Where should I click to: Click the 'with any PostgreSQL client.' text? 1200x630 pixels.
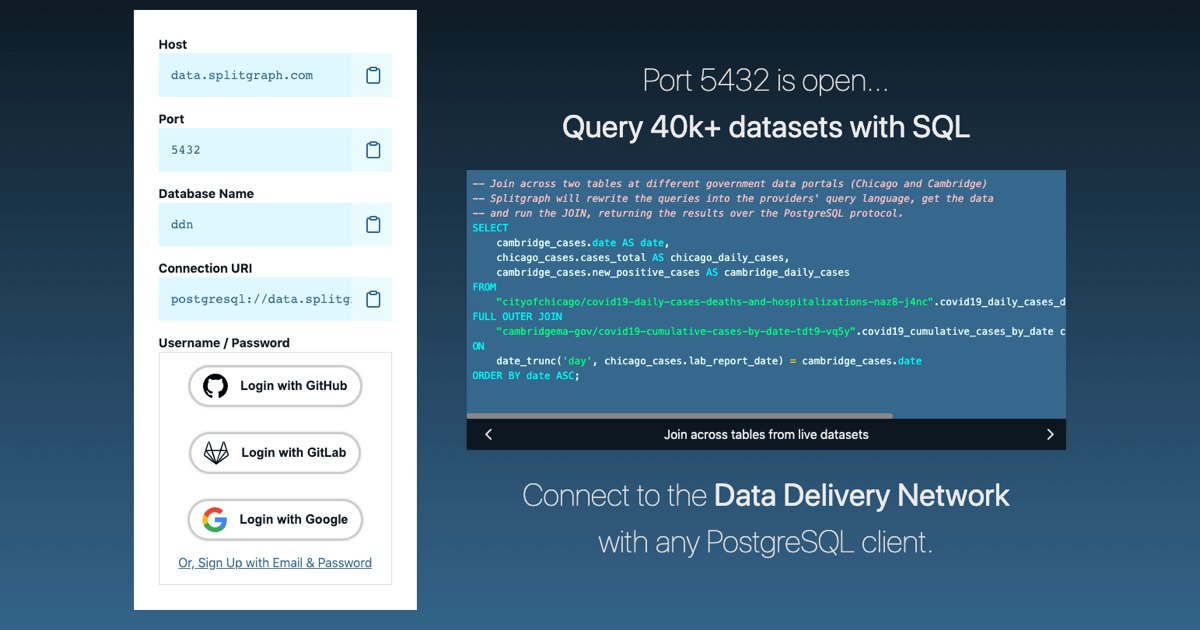(x=766, y=542)
